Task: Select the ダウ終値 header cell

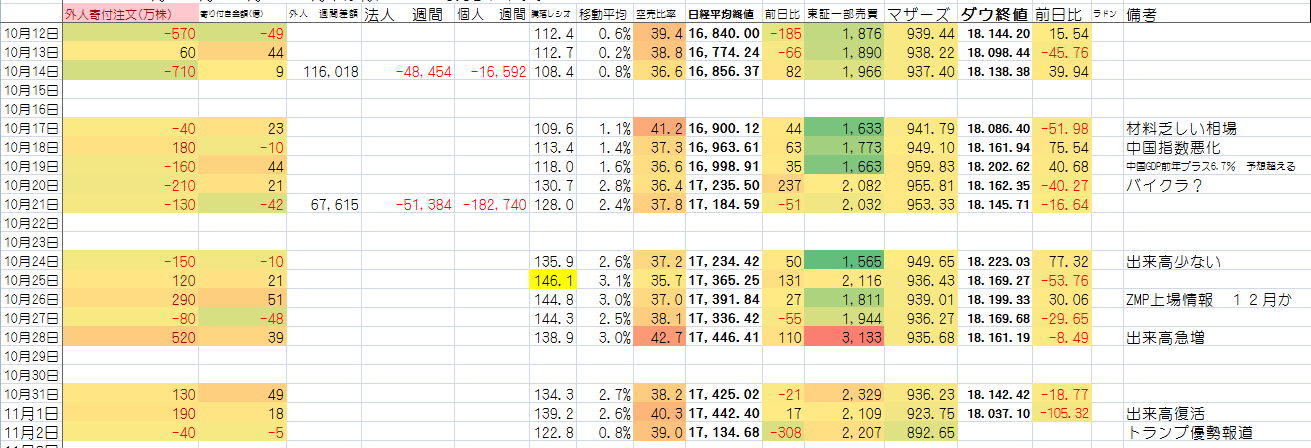Action: 994,15
